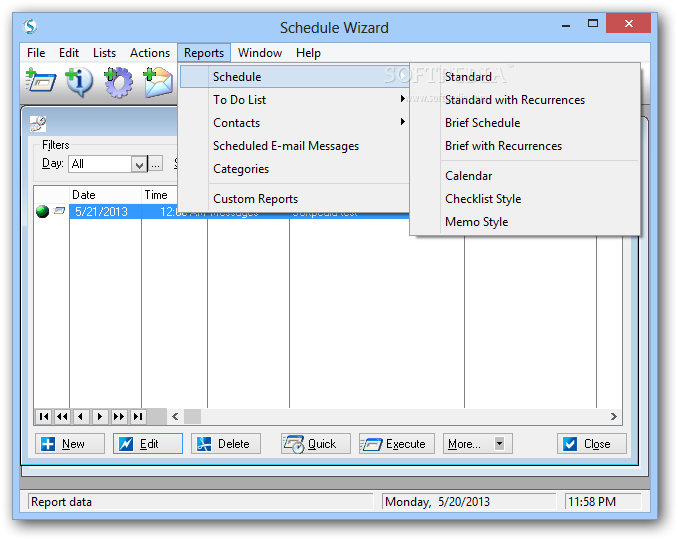Click the green status ball in the 5/21/2013 row
This screenshot has width=678, height=540.
point(42,211)
